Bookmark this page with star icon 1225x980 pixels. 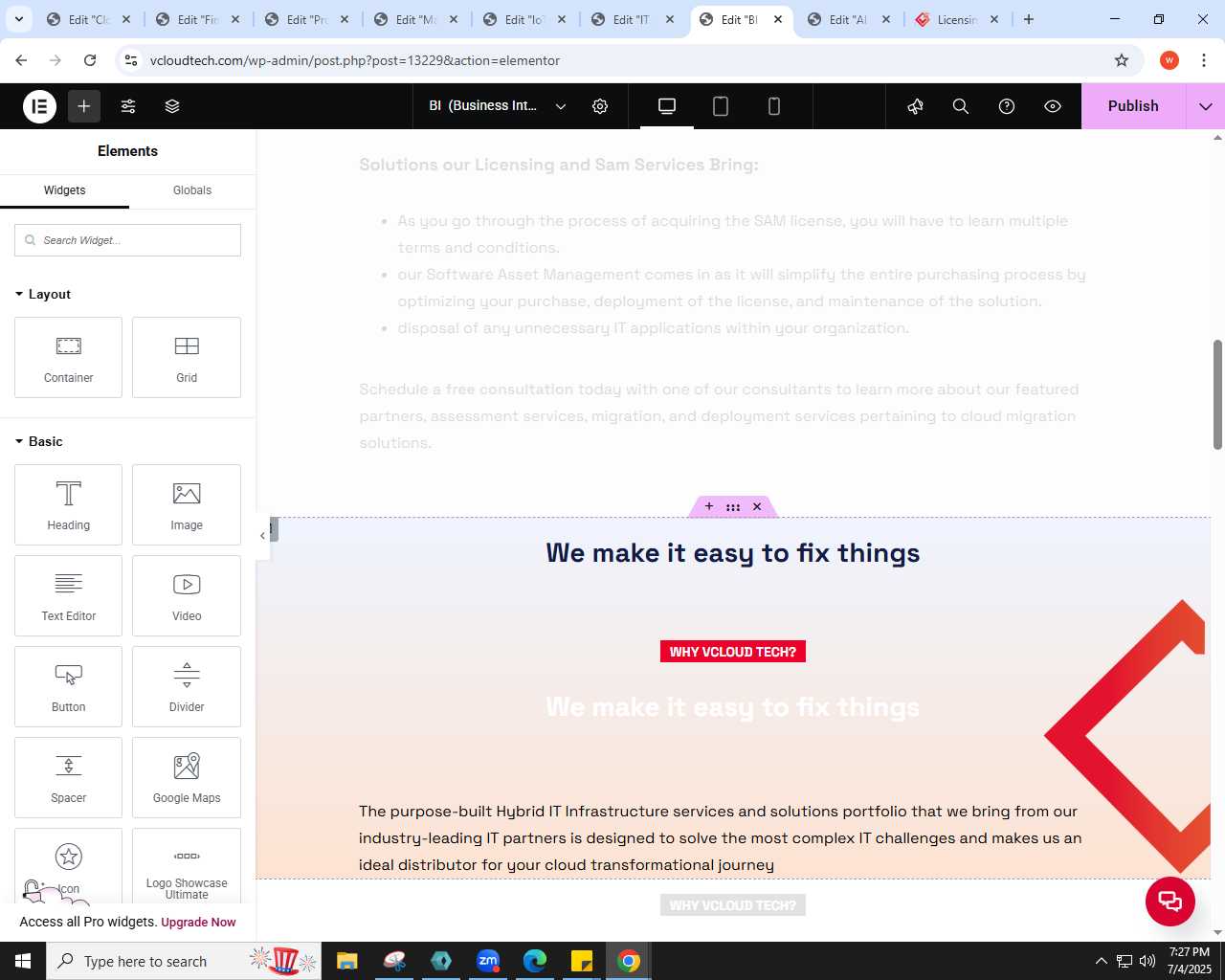tap(1122, 60)
